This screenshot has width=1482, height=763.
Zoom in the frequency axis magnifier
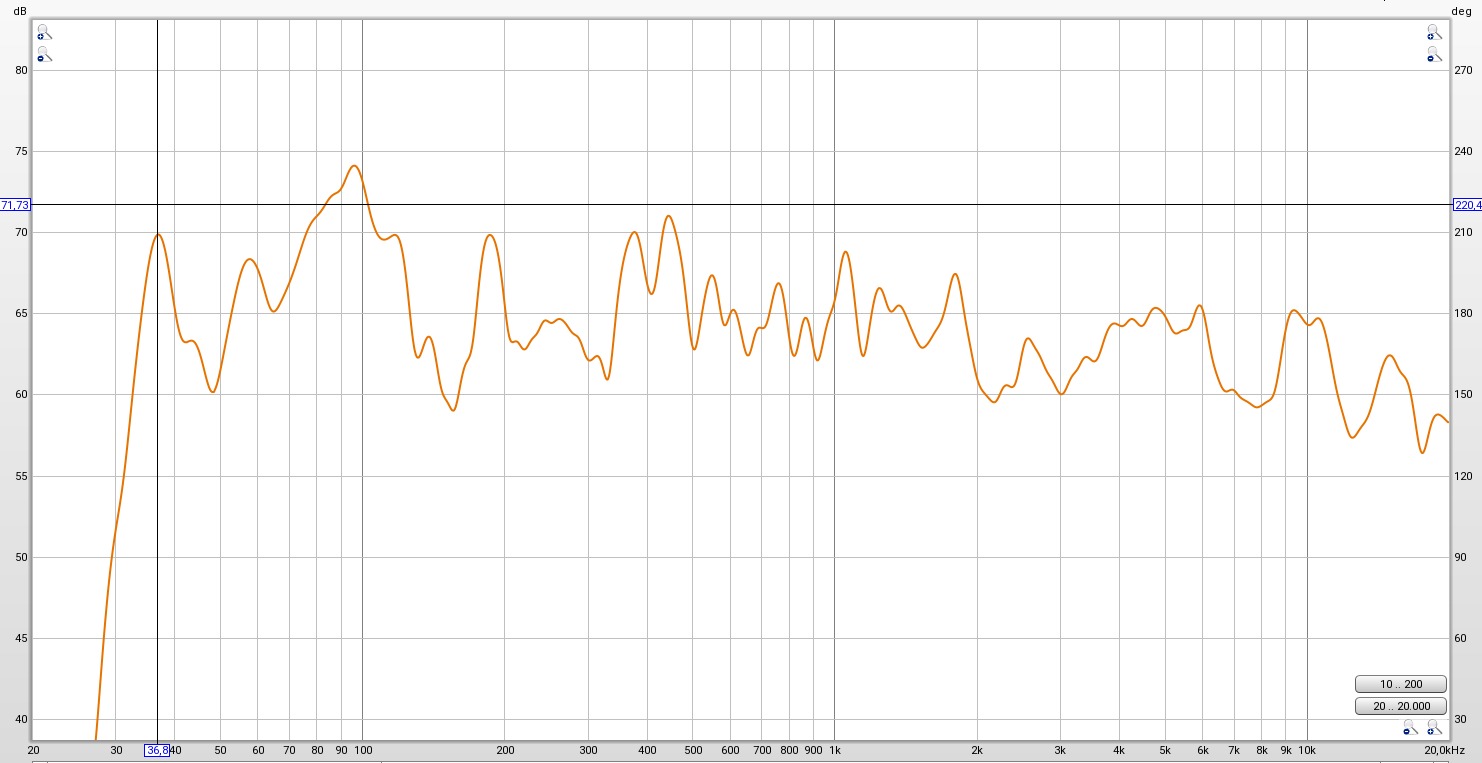coord(1433,727)
